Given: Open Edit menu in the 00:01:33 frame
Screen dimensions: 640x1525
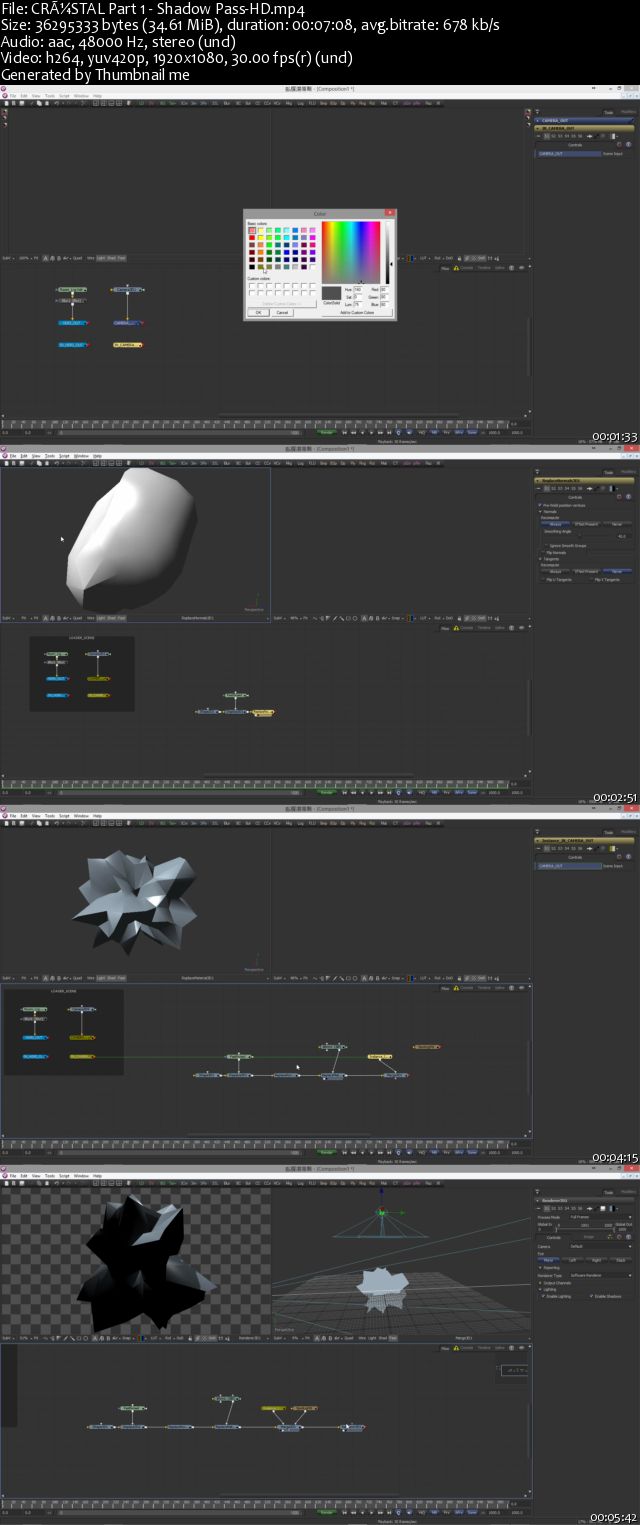Looking at the screenshot, I should coord(22,95).
